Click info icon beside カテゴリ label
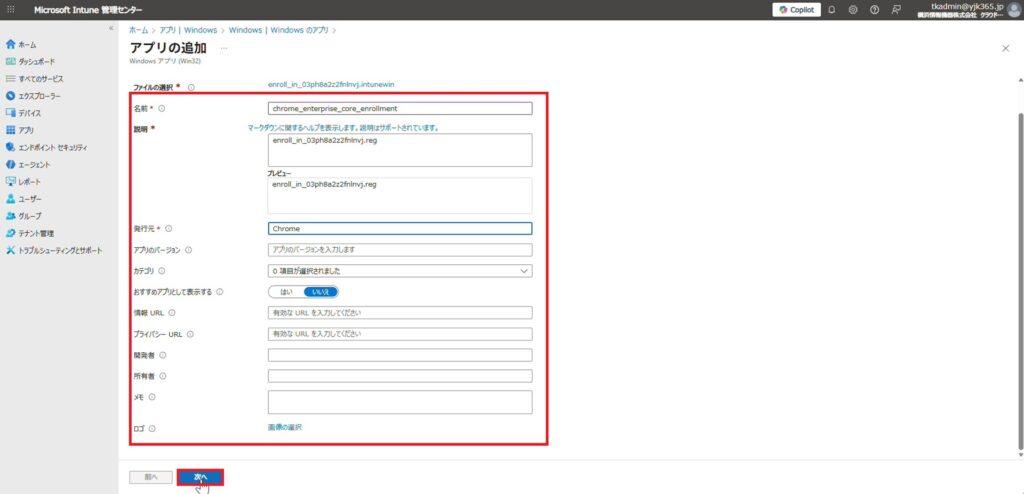 [x=161, y=270]
